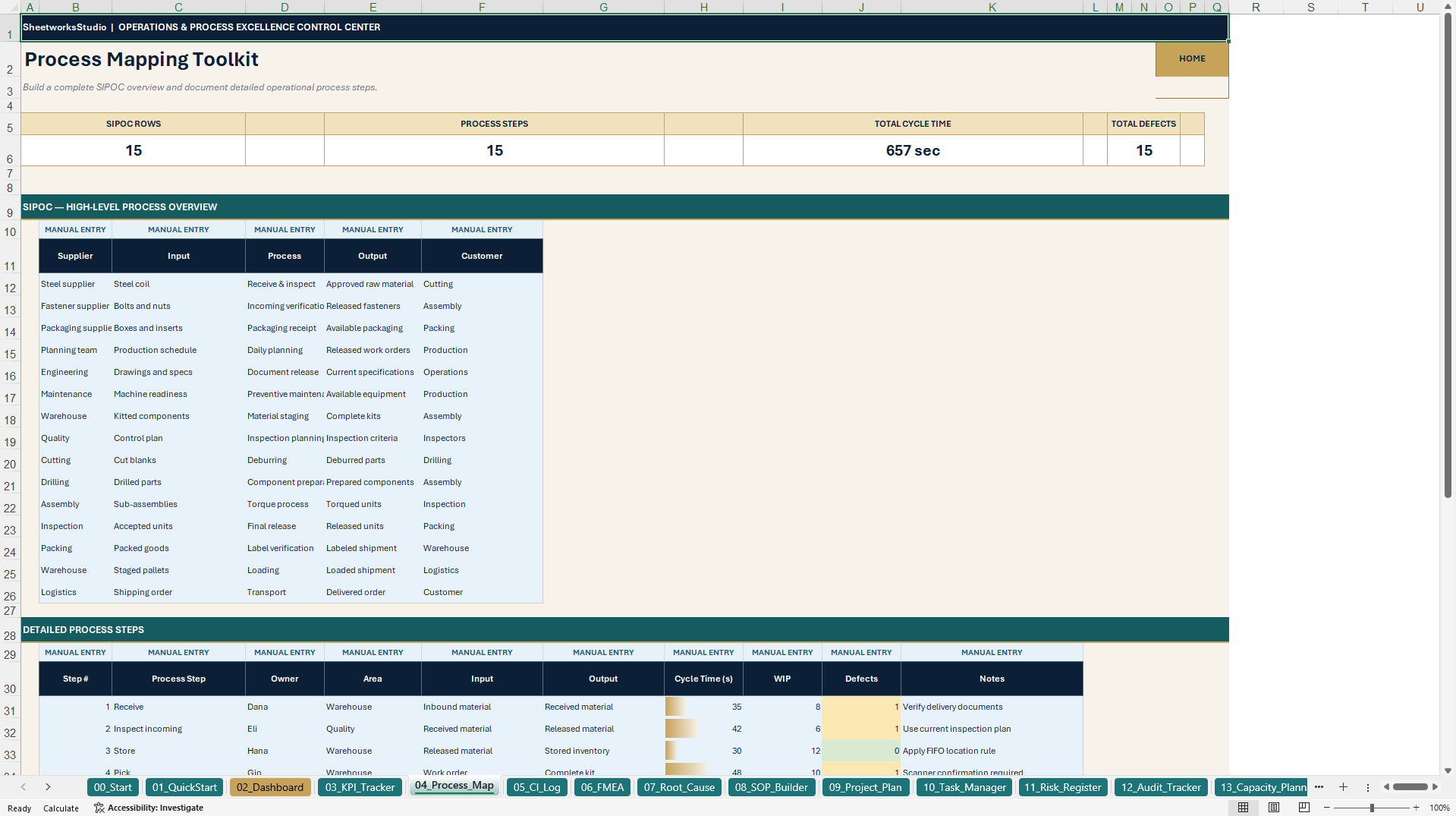Click the Select All corner button
1456x816 pixels.
coord(10,7)
